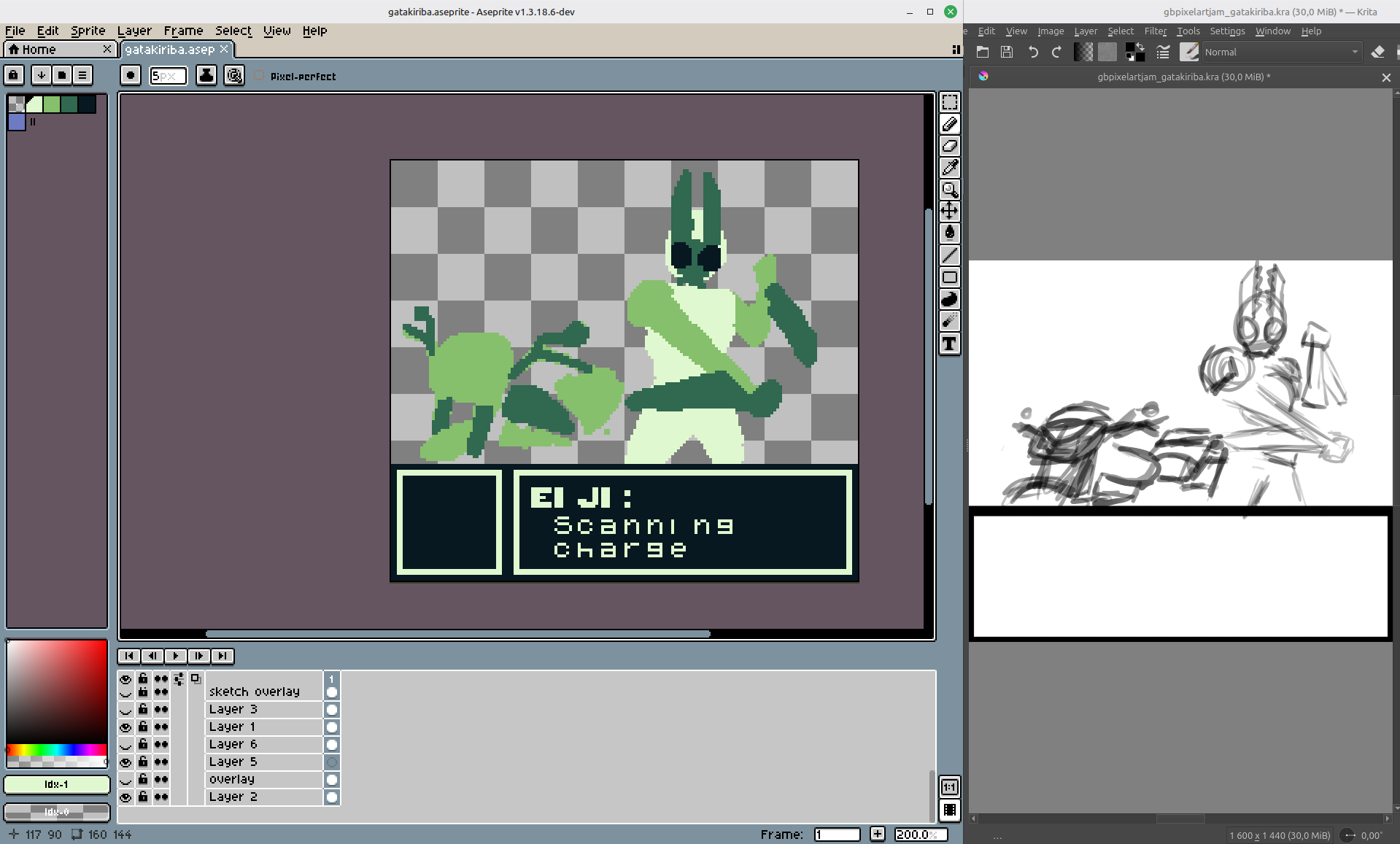Select the Pencil tool in Aseprite
Viewport: 1400px width, 844px height.
949,124
